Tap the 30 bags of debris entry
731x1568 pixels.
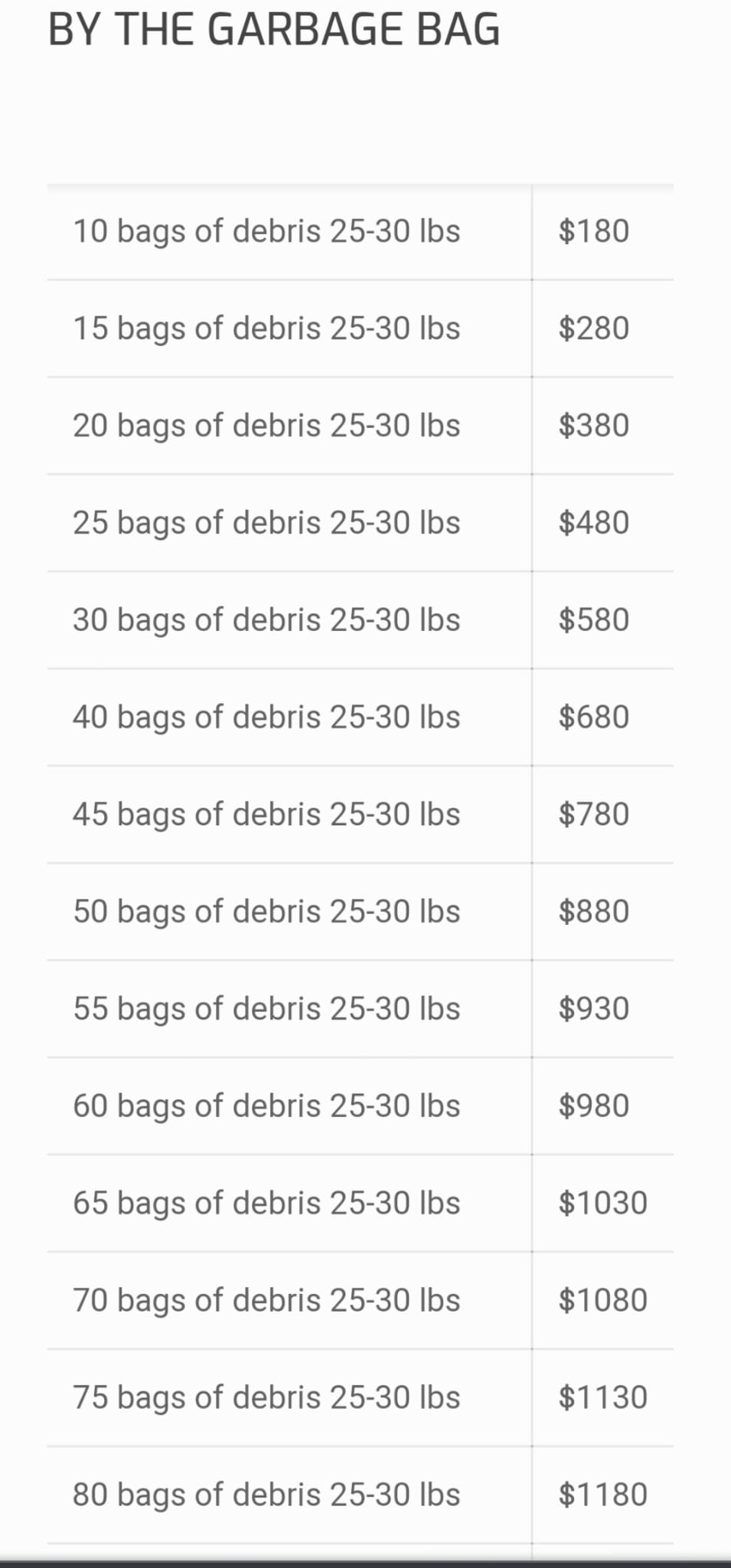tap(266, 620)
